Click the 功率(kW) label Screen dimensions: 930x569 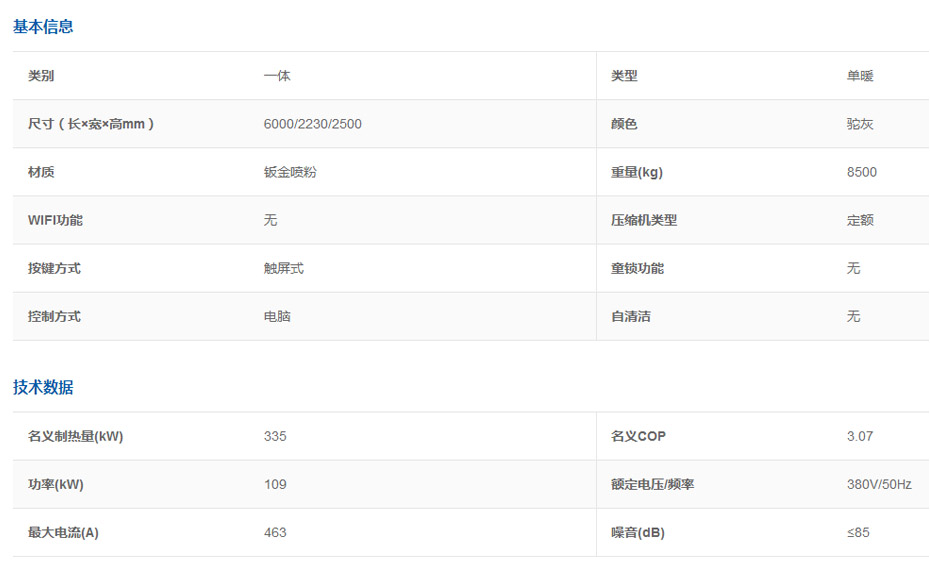[56, 484]
